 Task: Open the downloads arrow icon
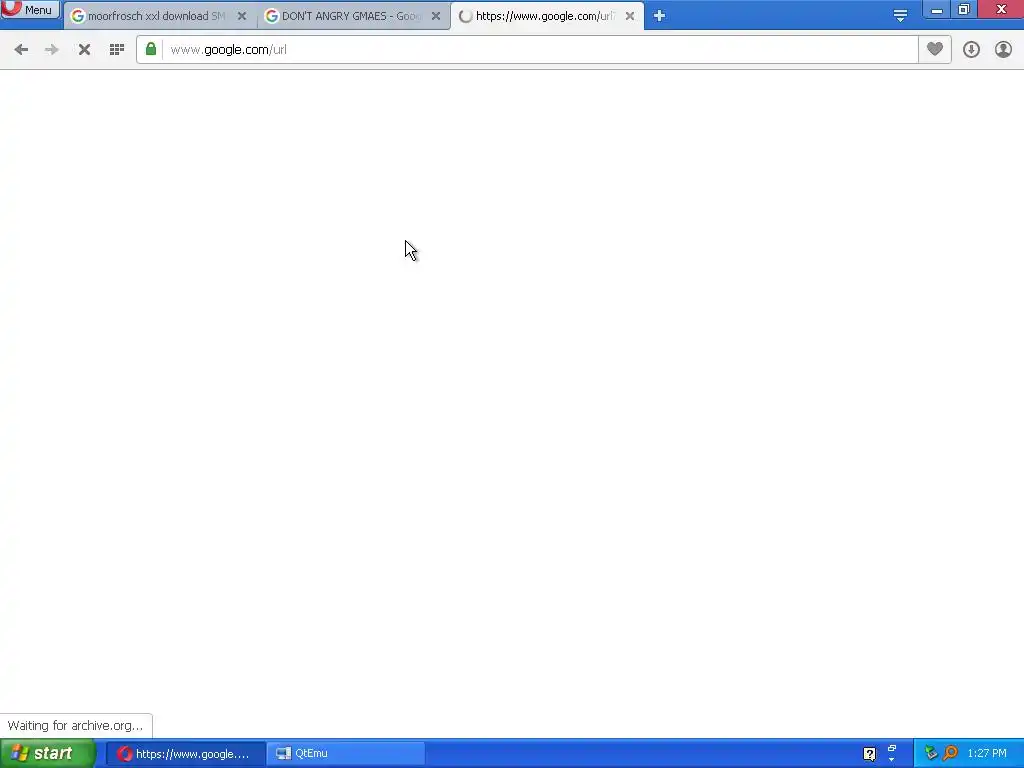971,50
